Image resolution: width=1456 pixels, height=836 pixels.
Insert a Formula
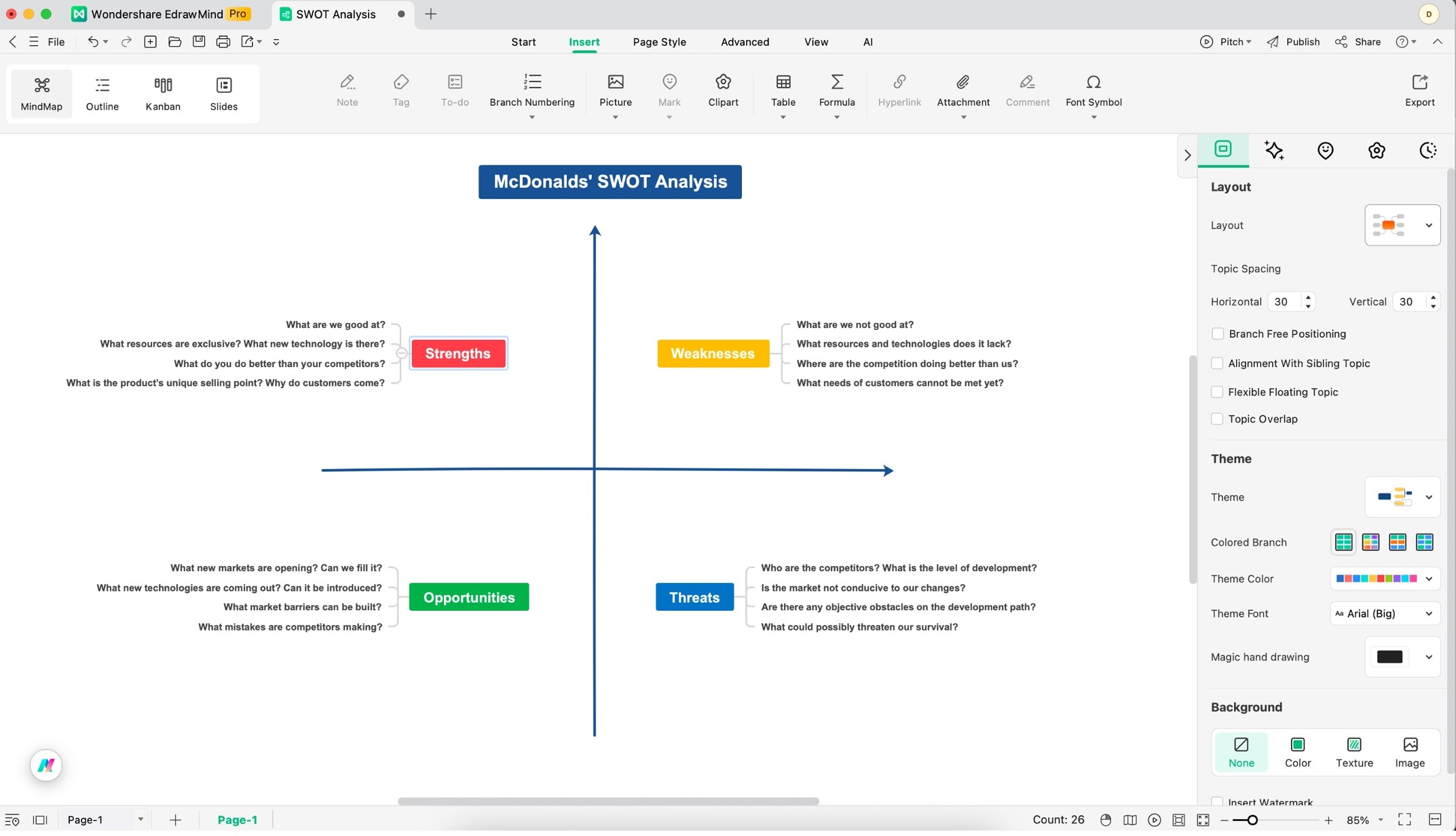(836, 96)
